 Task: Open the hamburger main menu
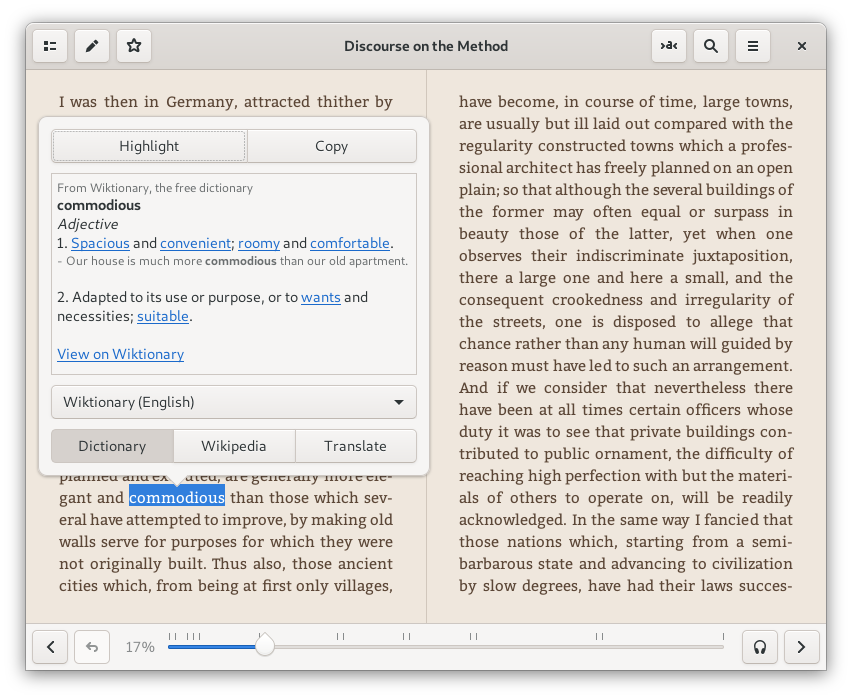click(753, 46)
